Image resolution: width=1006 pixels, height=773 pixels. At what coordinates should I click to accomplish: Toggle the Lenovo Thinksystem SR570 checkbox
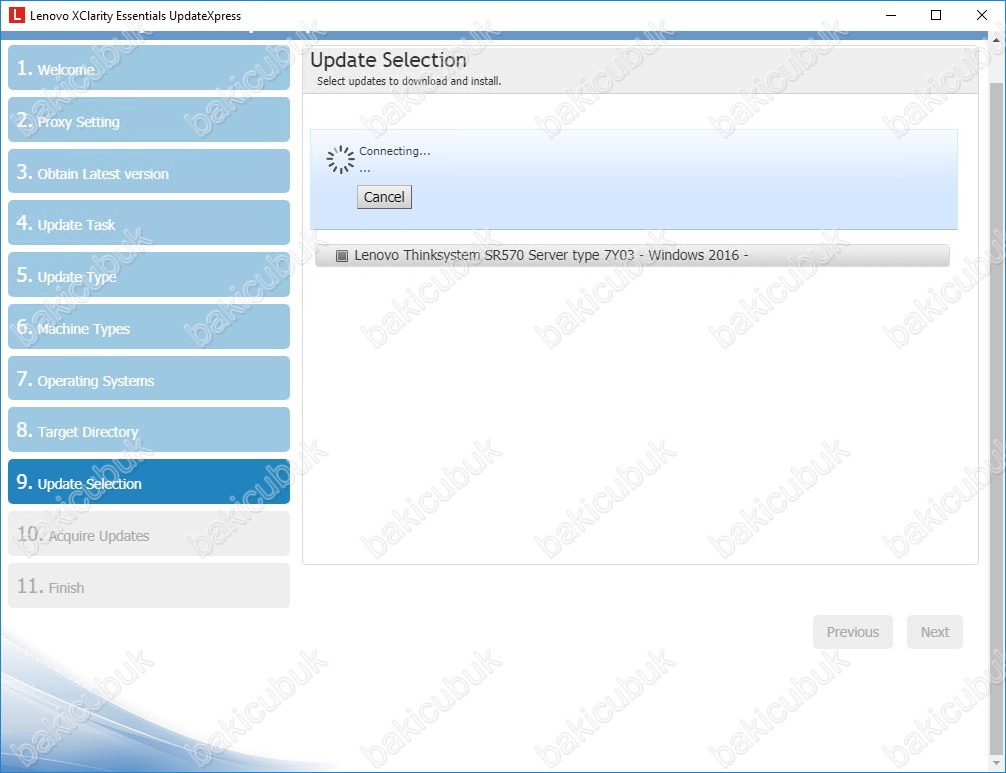coord(342,256)
